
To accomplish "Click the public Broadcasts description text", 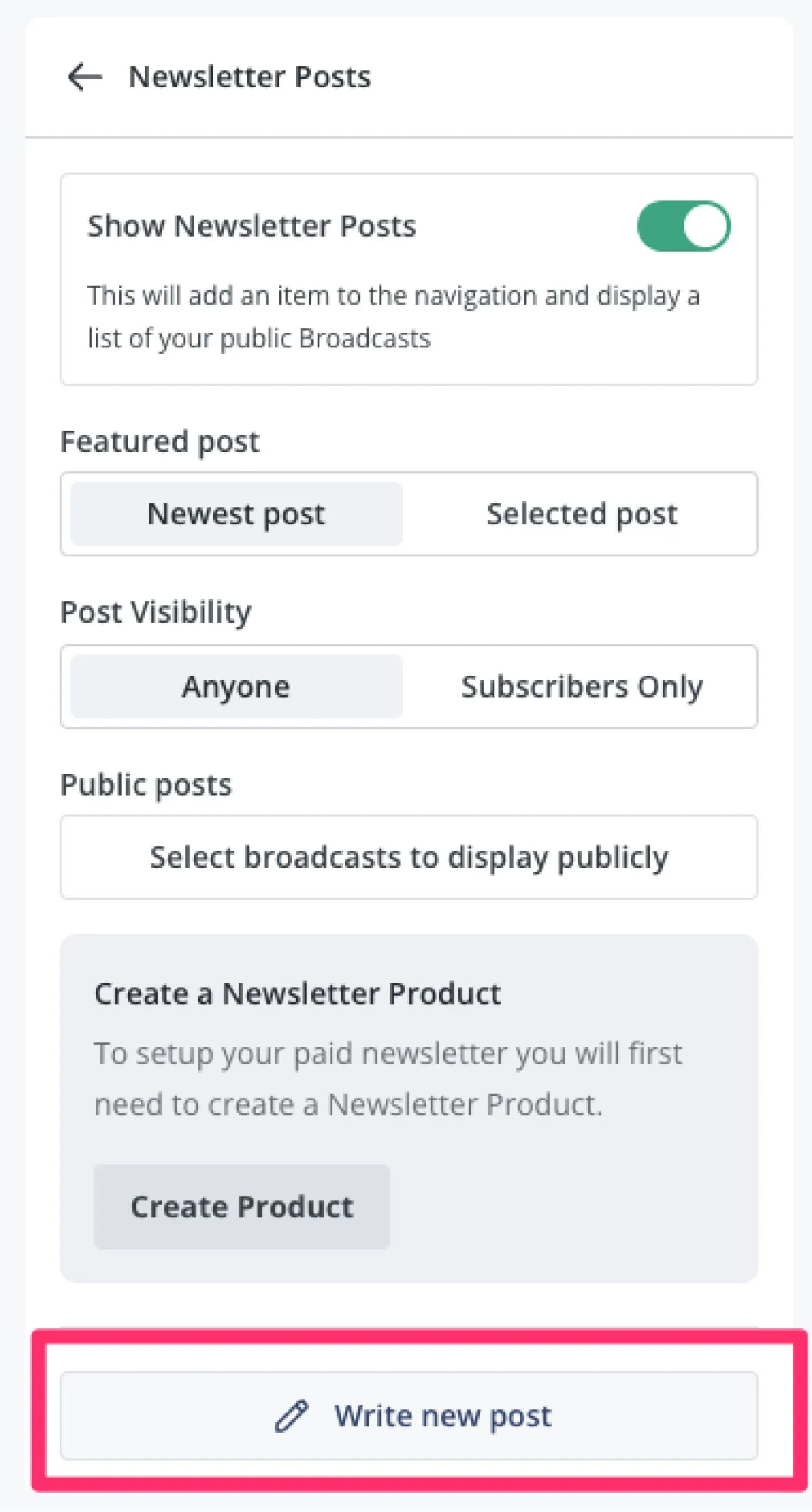I will pos(393,317).
